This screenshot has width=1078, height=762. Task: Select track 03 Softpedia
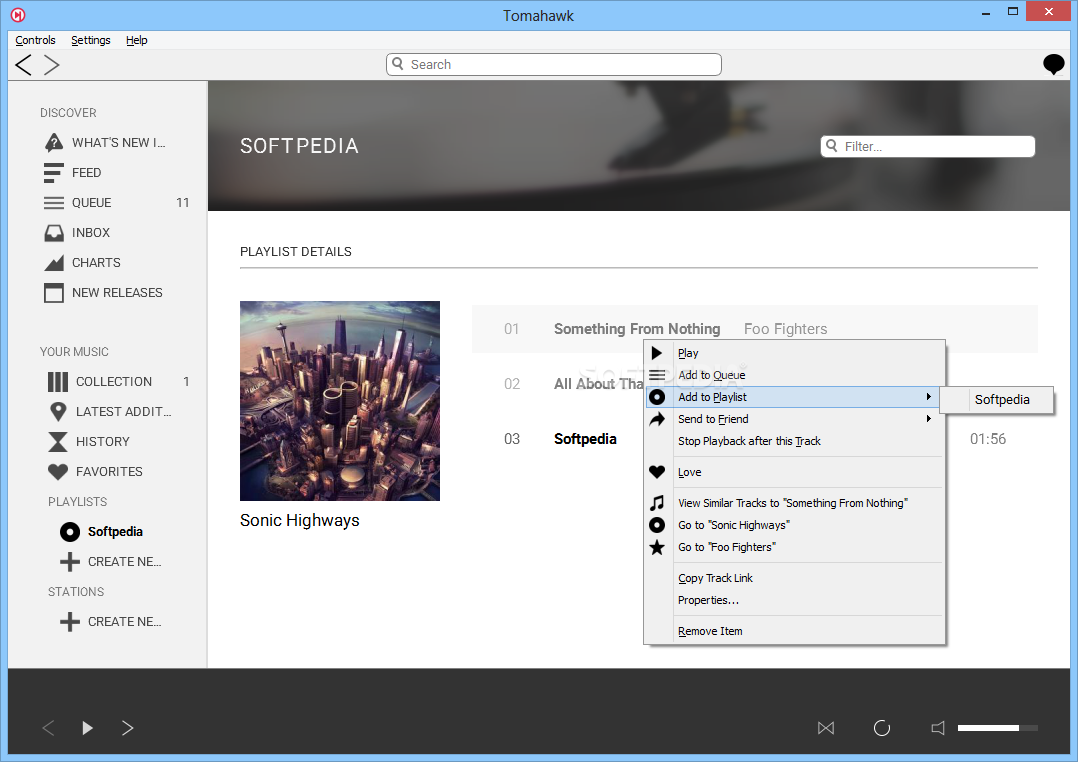tap(584, 439)
